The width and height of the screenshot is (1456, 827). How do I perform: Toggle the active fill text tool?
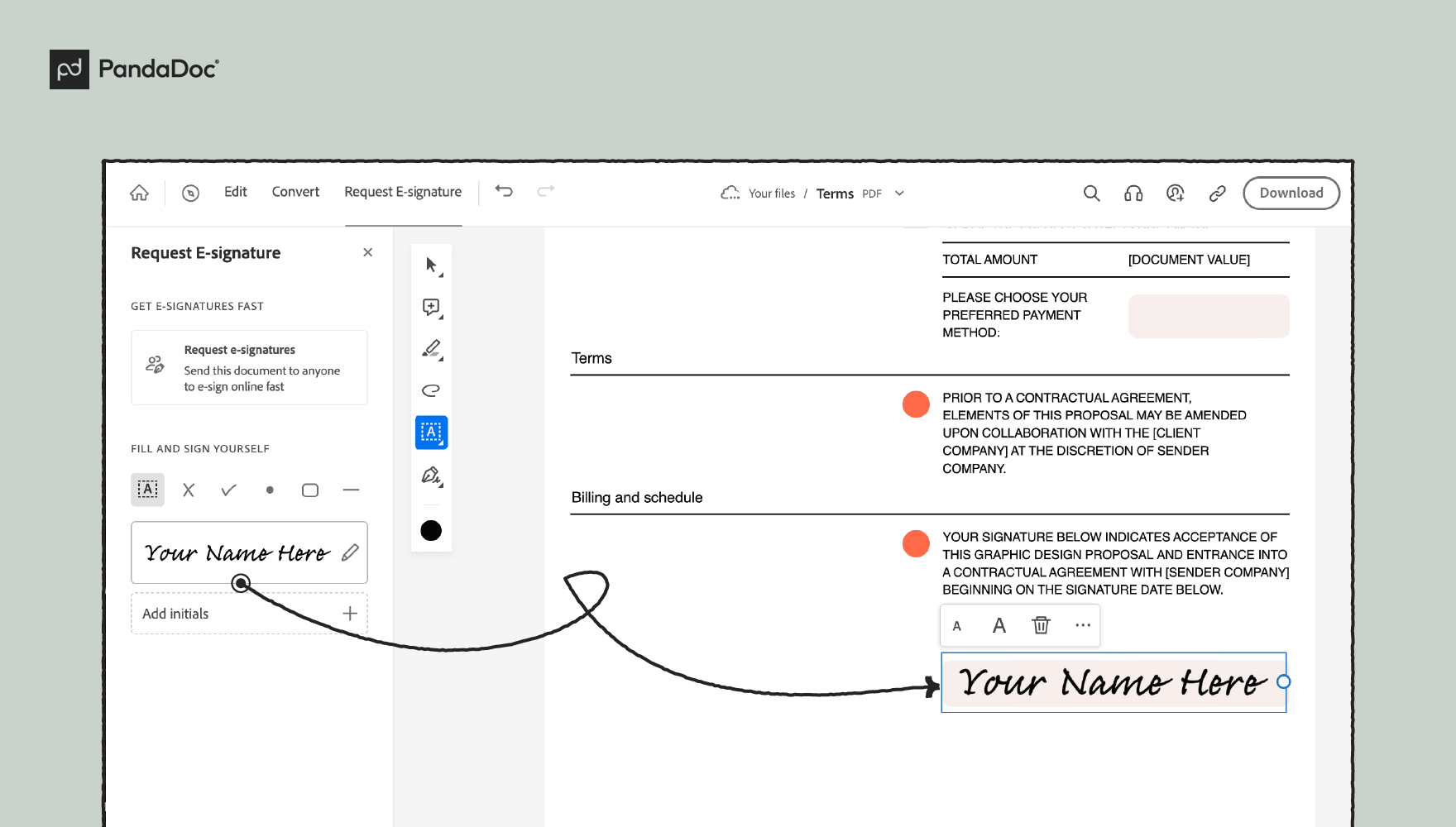pos(147,490)
